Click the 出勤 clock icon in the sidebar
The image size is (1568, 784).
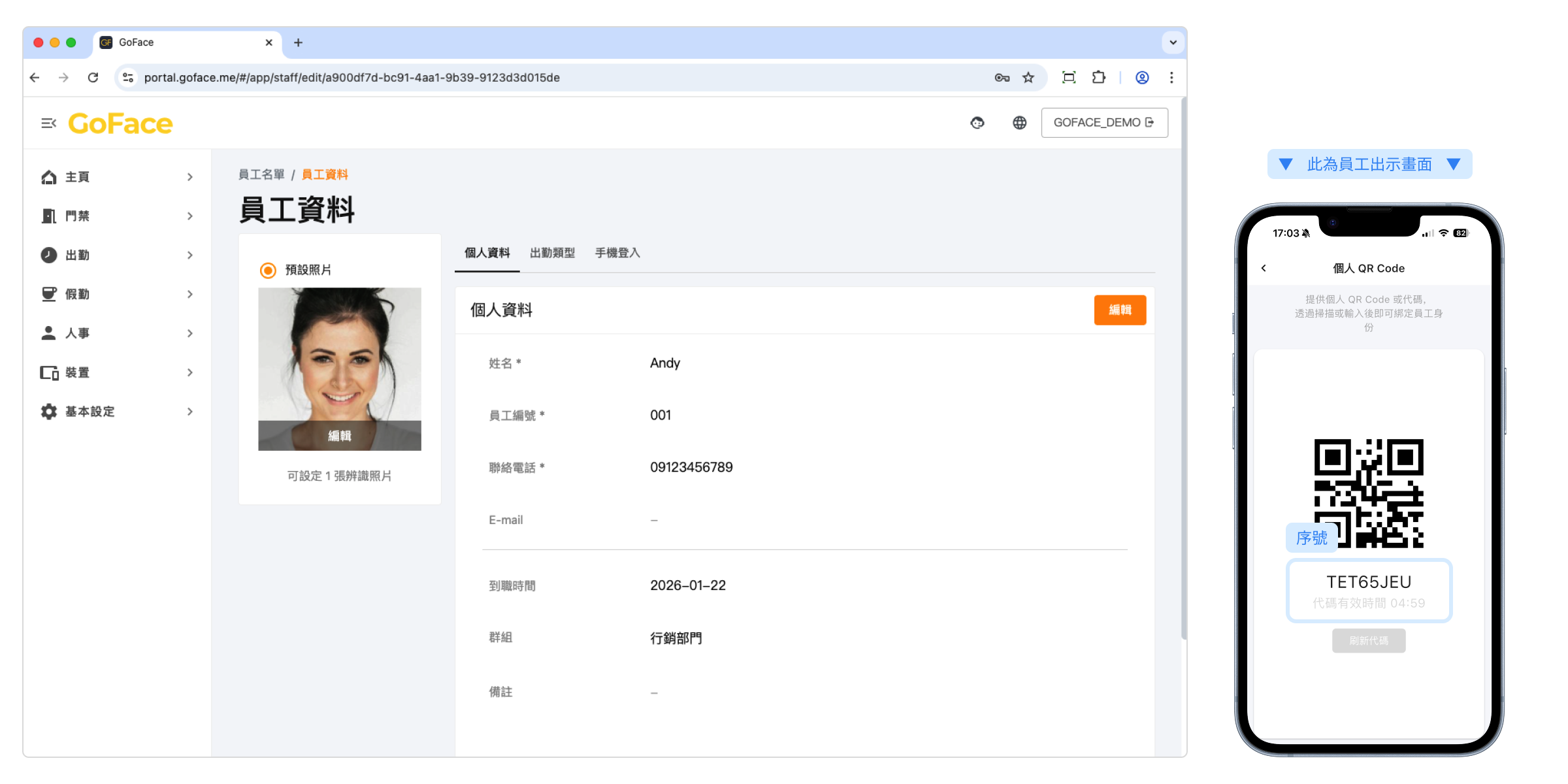[x=49, y=255]
